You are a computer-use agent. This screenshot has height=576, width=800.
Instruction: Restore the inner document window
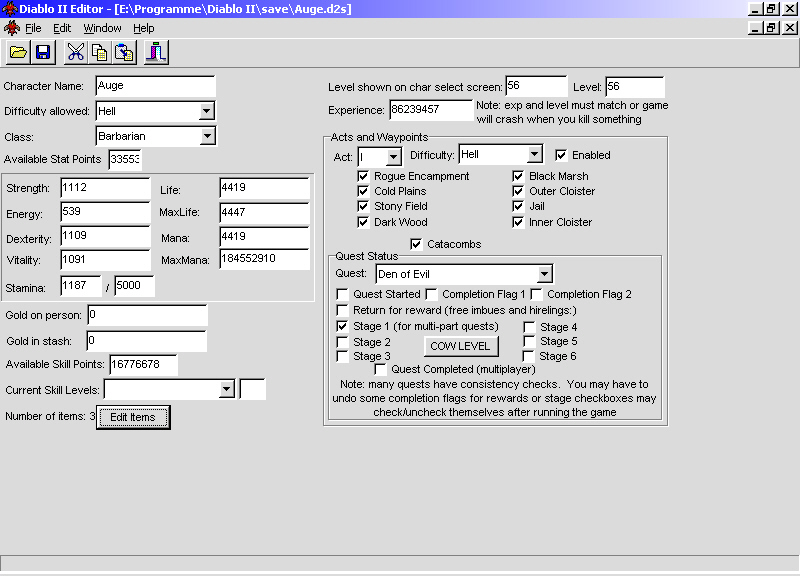point(770,28)
